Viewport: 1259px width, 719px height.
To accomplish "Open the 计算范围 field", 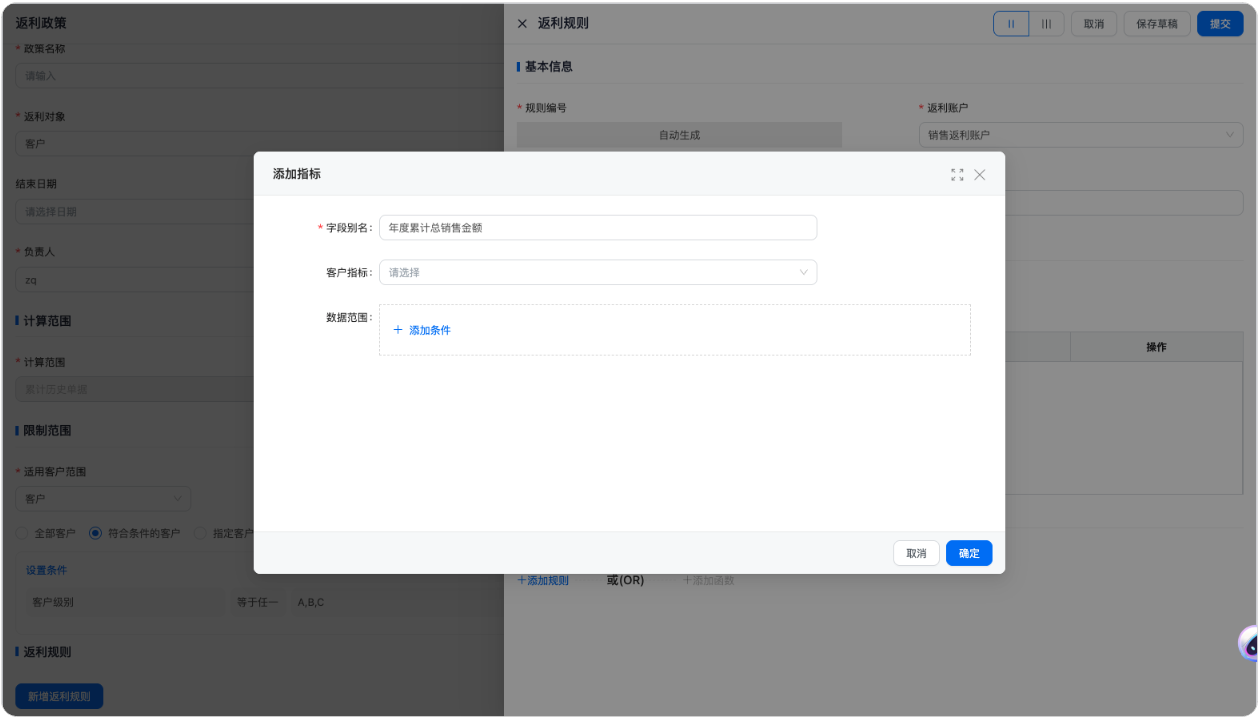I will (135, 389).
